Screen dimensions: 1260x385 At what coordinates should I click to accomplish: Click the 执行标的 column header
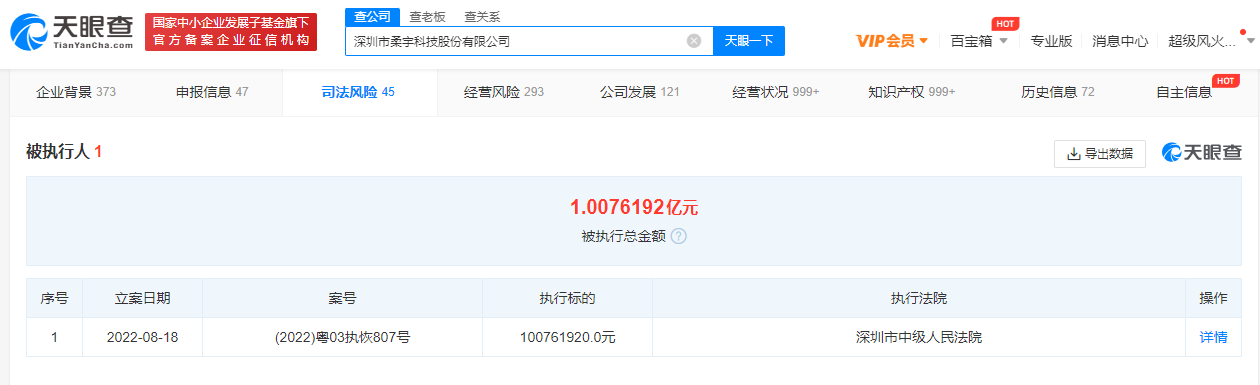567,298
